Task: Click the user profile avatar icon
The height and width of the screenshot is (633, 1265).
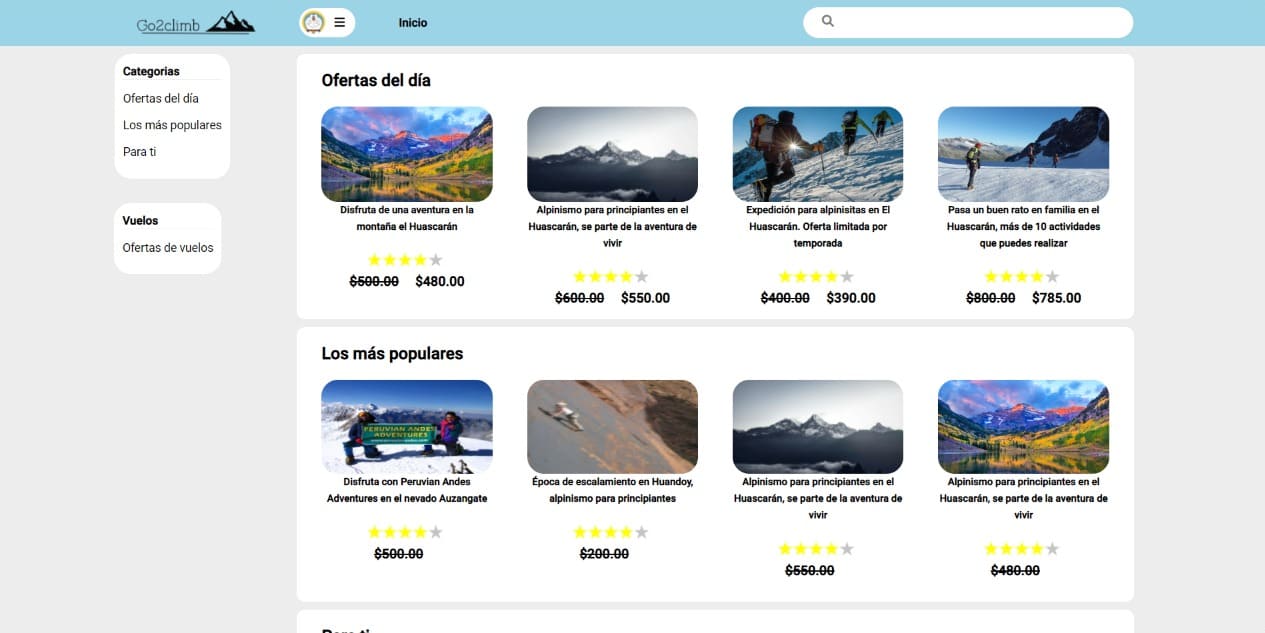Action: (x=314, y=22)
